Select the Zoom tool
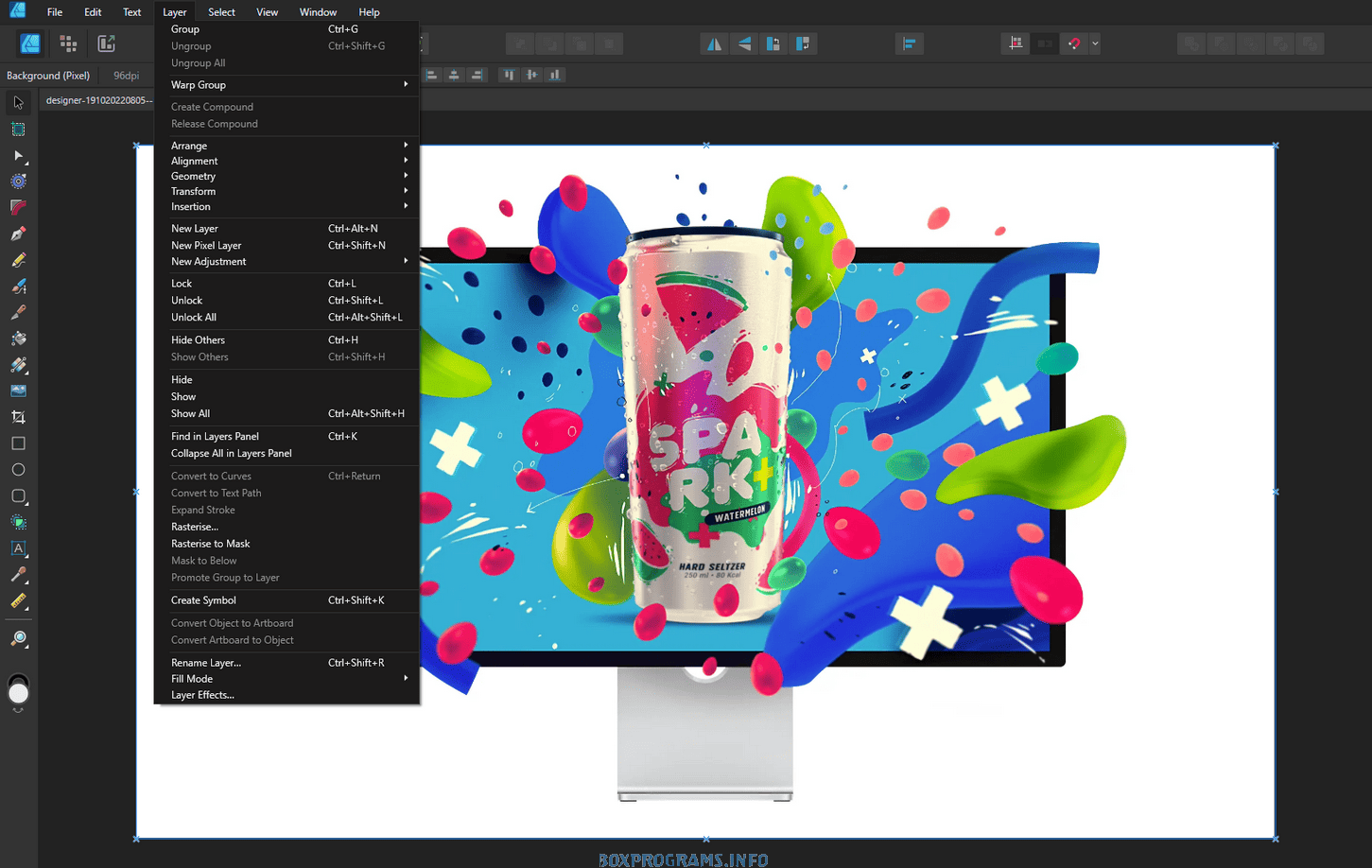Screen dimensions: 1372x868 tap(18, 639)
